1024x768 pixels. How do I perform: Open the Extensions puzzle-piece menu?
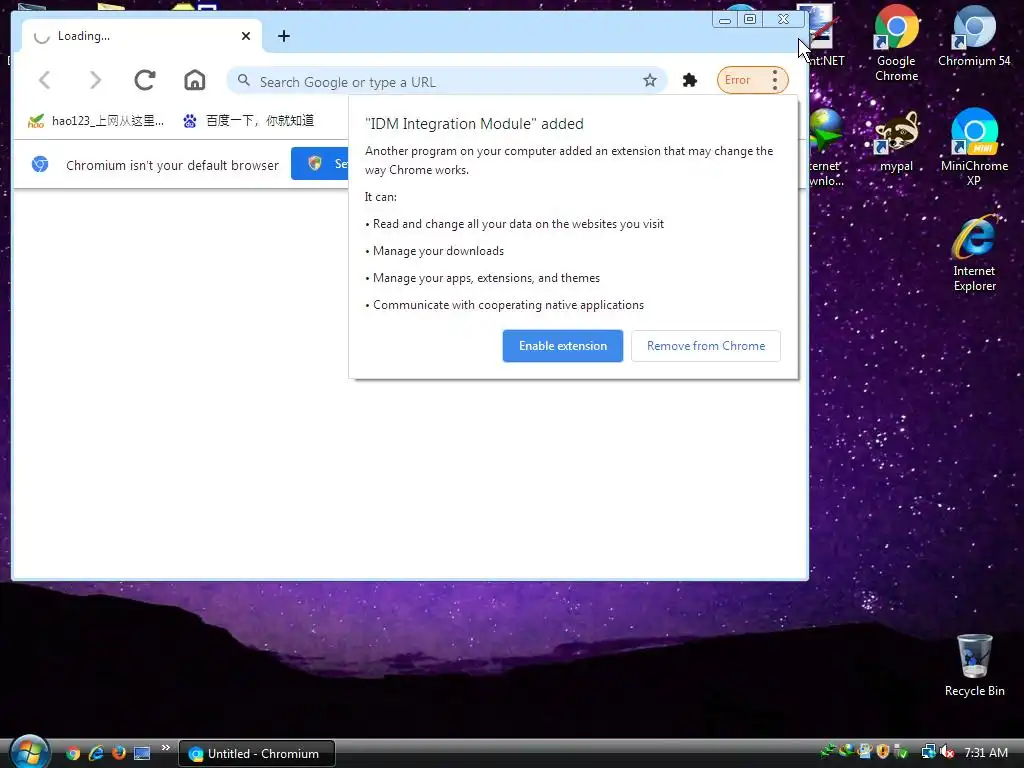coord(690,80)
